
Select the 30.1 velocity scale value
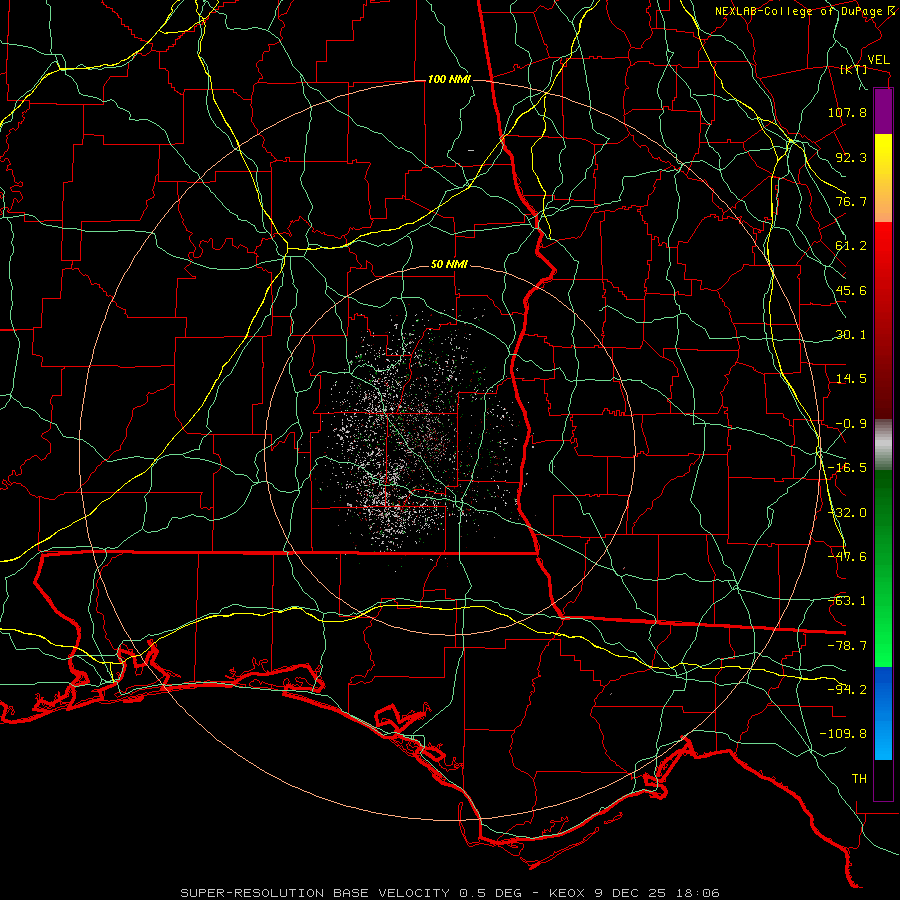click(851, 335)
